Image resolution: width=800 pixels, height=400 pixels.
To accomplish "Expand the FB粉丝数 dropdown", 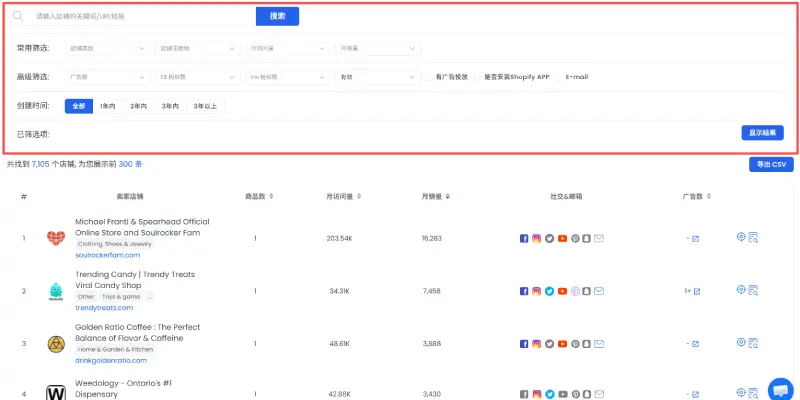I will pyautogui.click(x=197, y=77).
